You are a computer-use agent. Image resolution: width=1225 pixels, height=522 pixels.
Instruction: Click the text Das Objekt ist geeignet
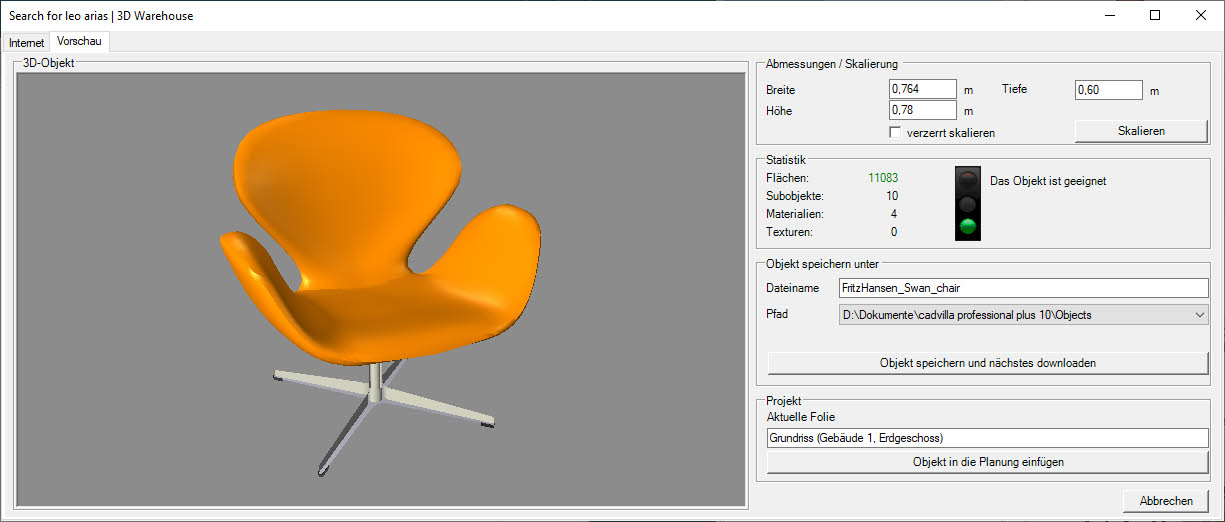pyautogui.click(x=1048, y=181)
